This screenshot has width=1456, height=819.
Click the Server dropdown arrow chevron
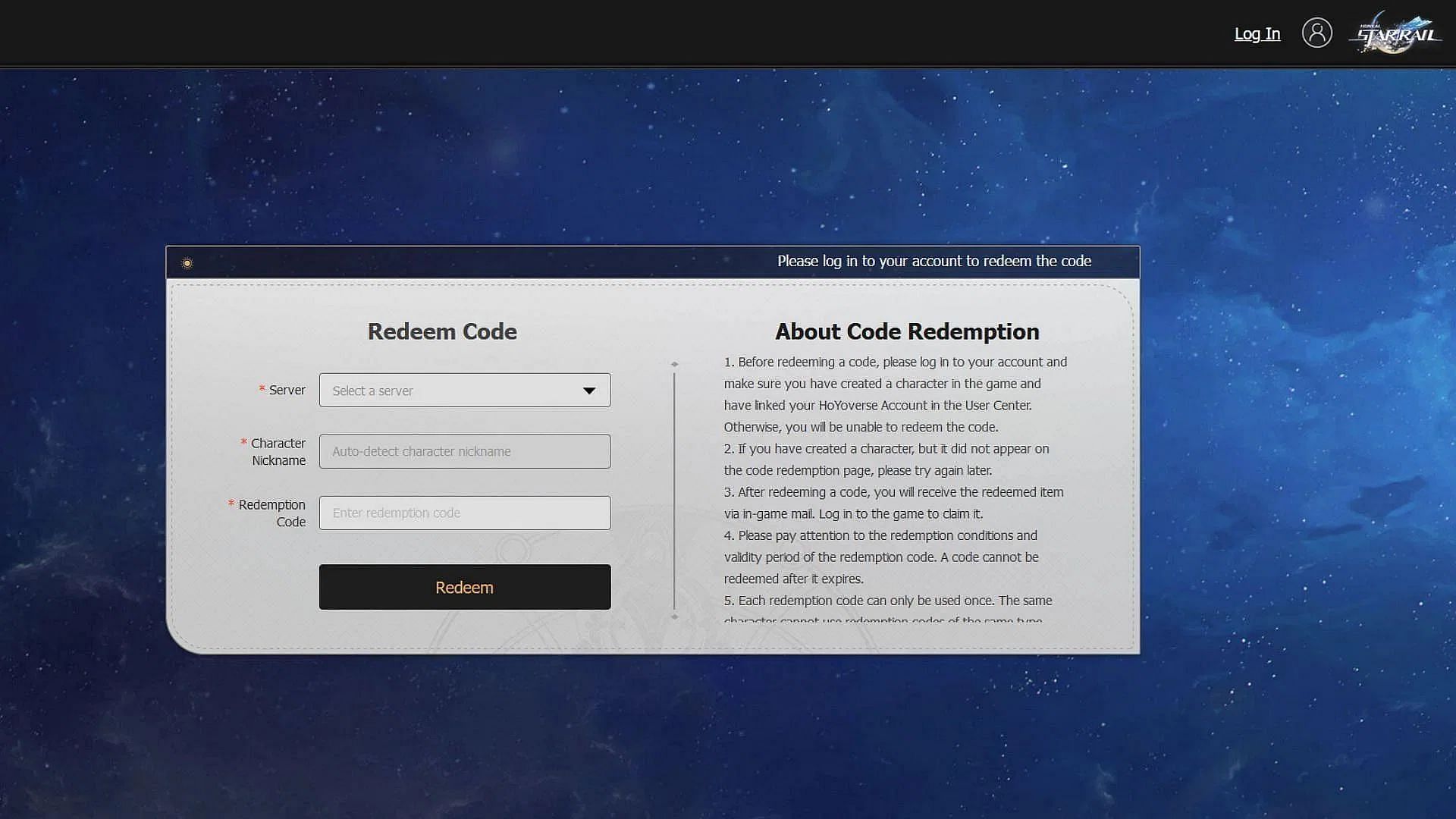pyautogui.click(x=590, y=390)
